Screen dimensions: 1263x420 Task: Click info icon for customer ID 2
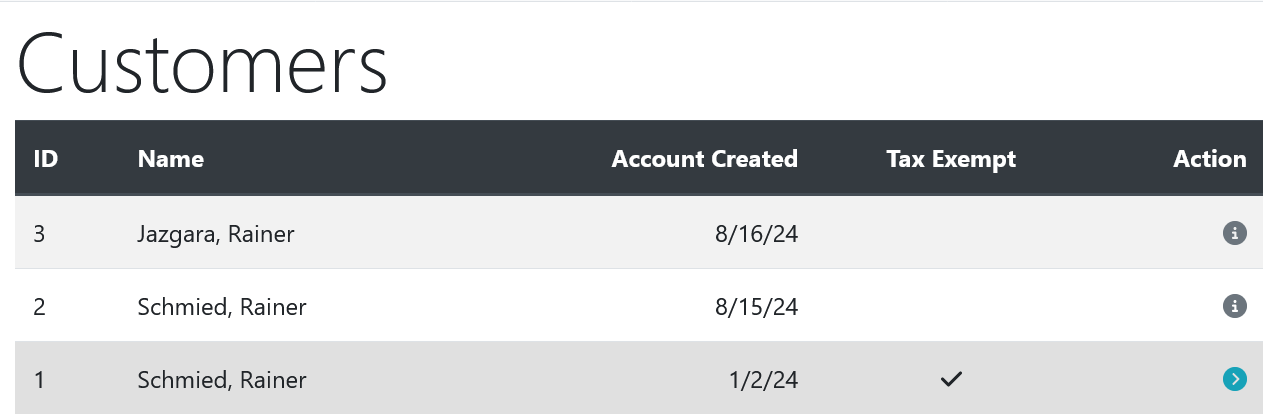(x=1235, y=306)
